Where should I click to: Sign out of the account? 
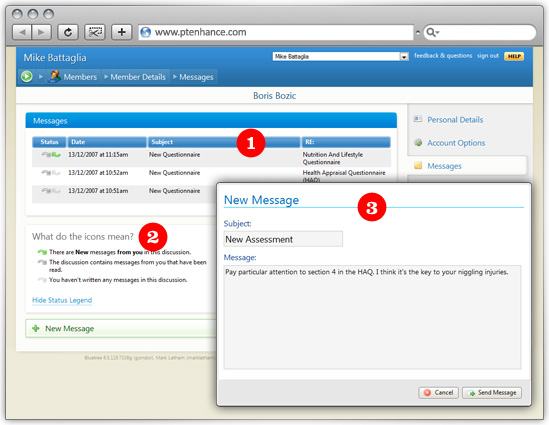coord(488,56)
